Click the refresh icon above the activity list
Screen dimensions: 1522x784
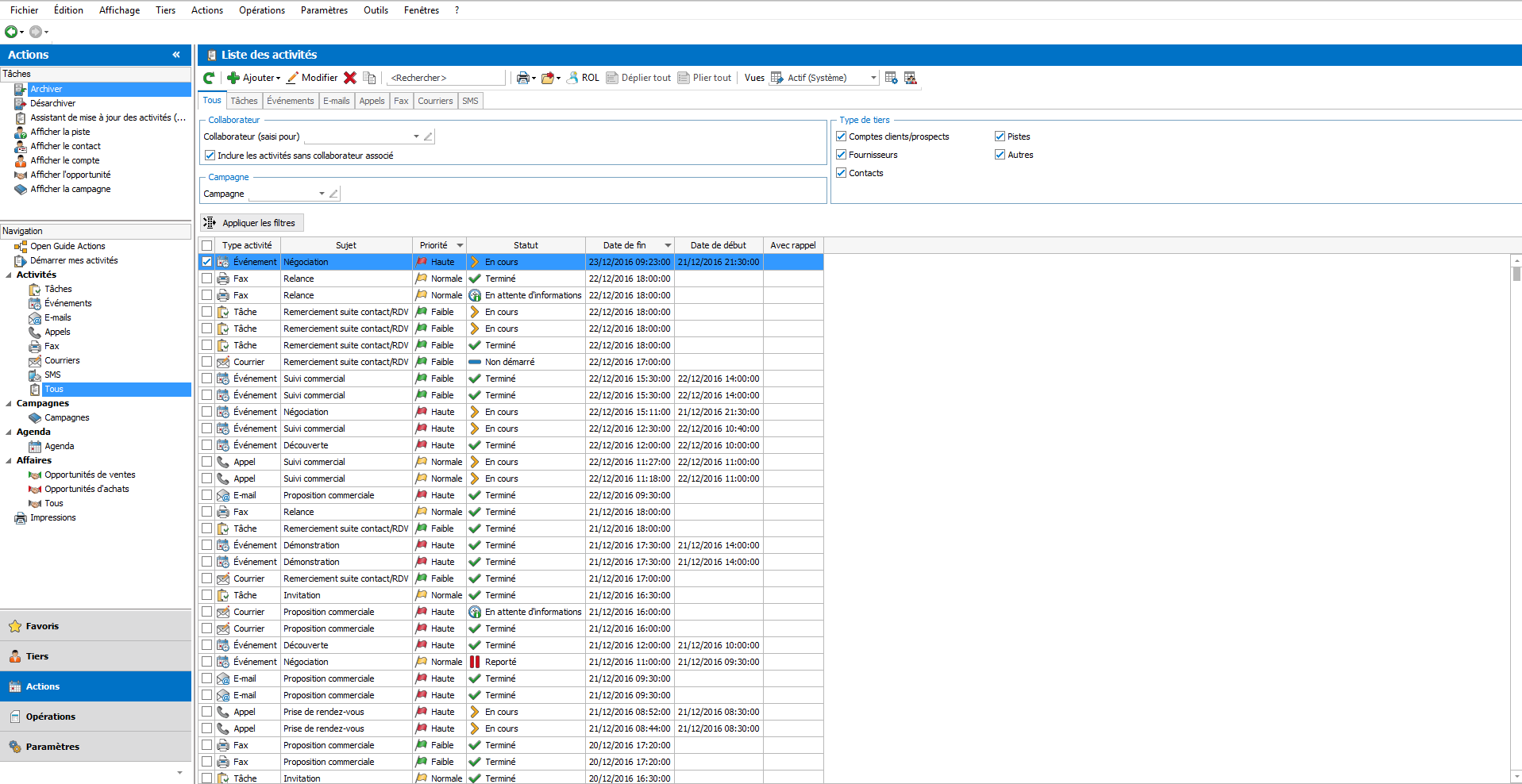point(208,77)
